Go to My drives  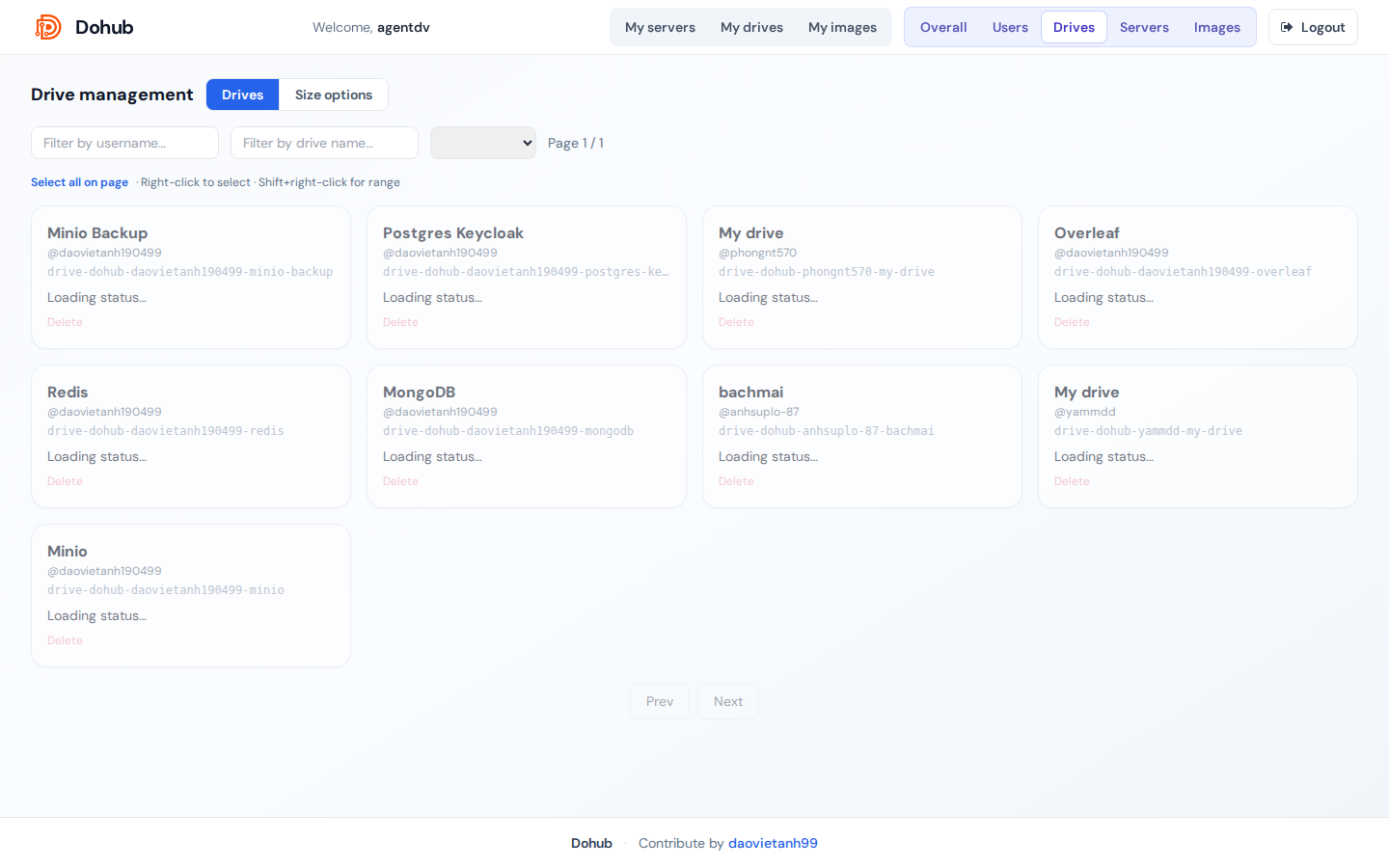(751, 27)
